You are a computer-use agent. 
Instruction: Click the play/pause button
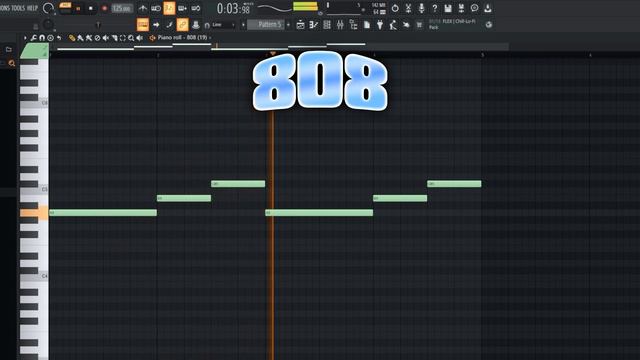tap(78, 8)
